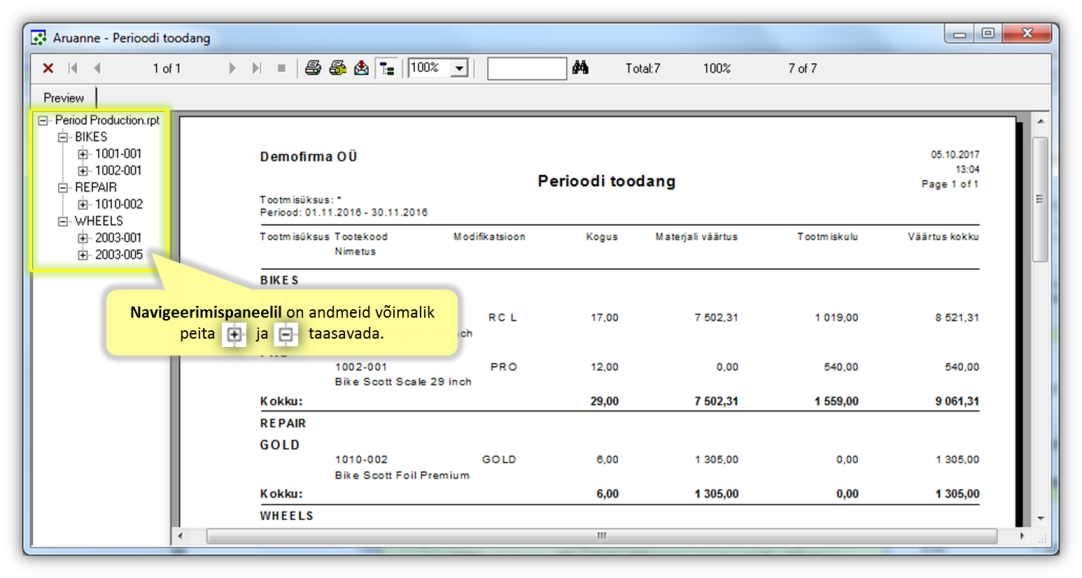The image size is (1082, 578).
Task: Click the "1 of 1" page counter
Action: [166, 68]
